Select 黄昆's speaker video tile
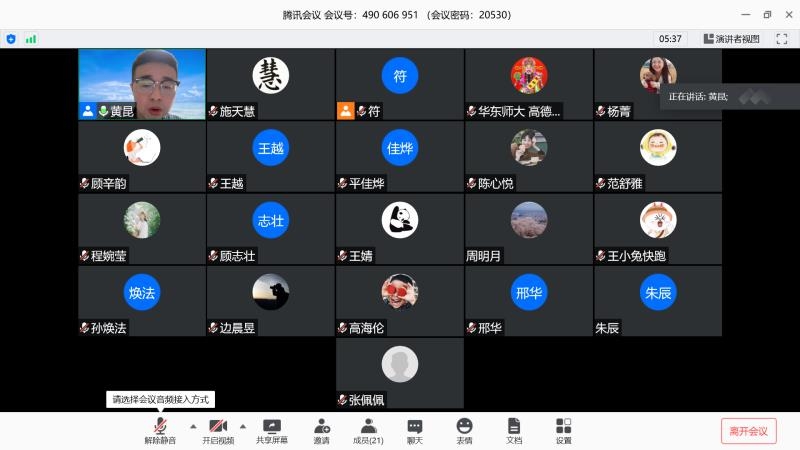The image size is (800, 450). pos(142,84)
